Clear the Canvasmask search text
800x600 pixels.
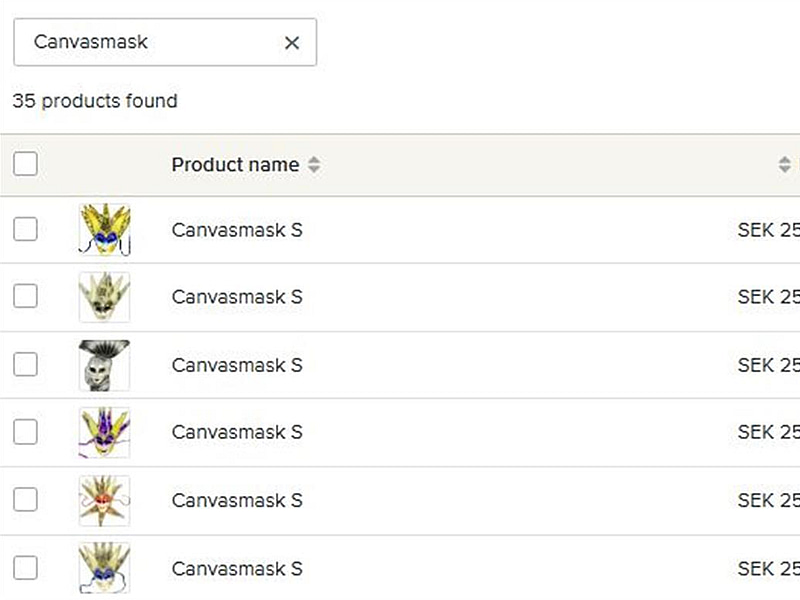click(292, 42)
